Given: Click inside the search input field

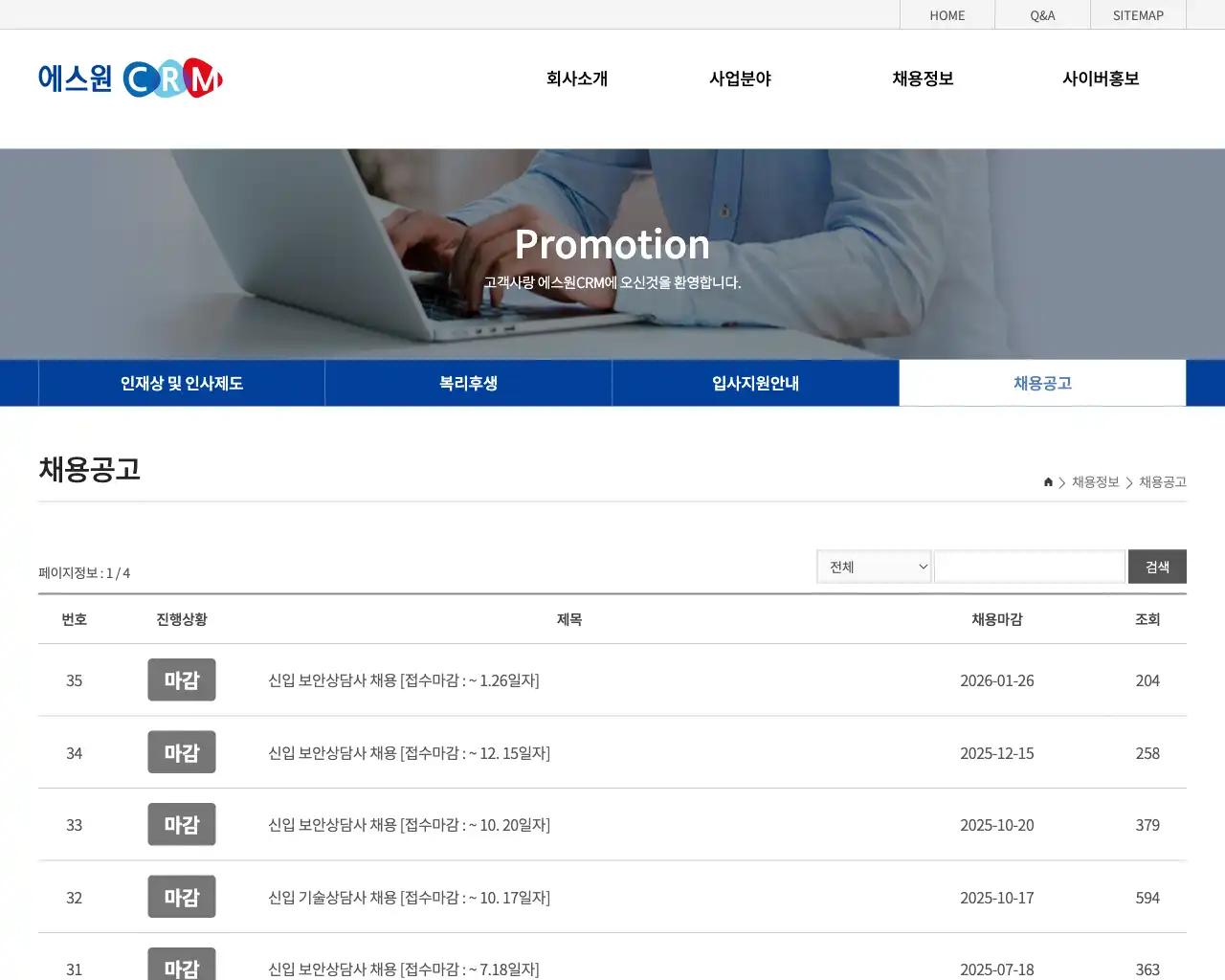Looking at the screenshot, I should 1030,566.
